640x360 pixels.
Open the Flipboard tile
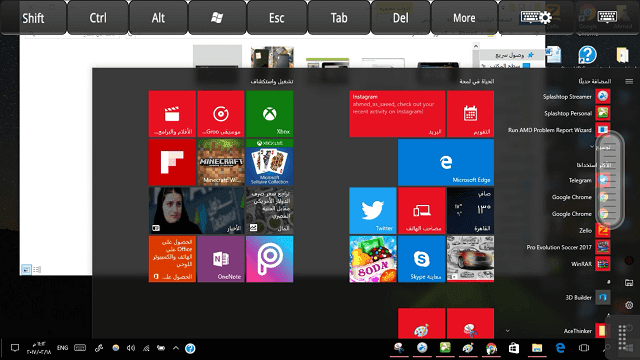[x=172, y=162]
